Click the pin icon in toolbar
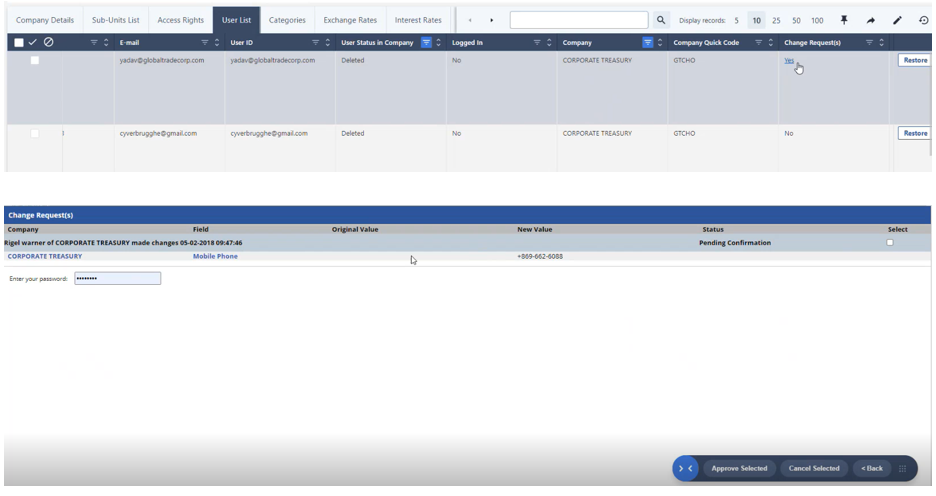 coord(844,20)
